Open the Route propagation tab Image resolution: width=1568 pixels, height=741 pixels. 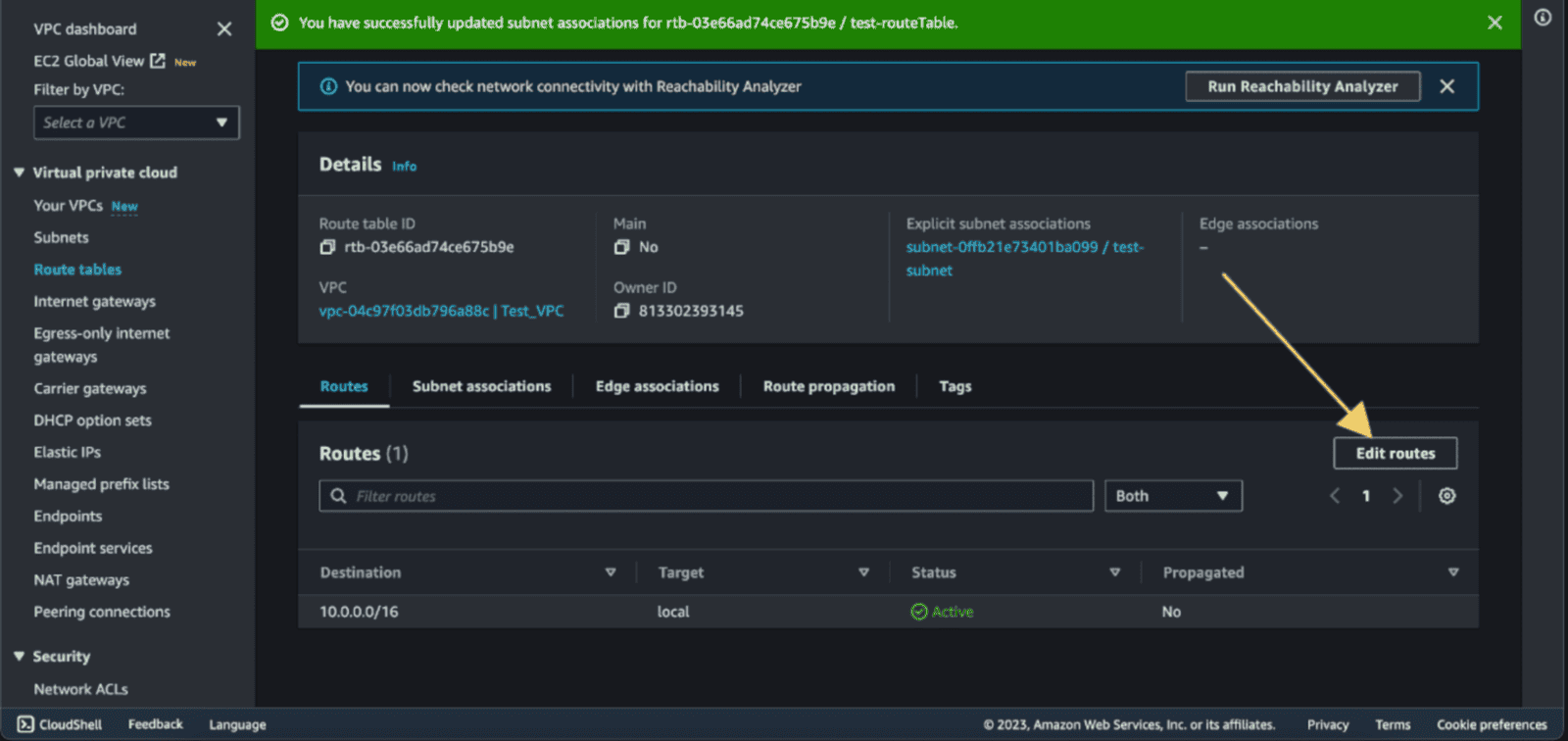(828, 386)
